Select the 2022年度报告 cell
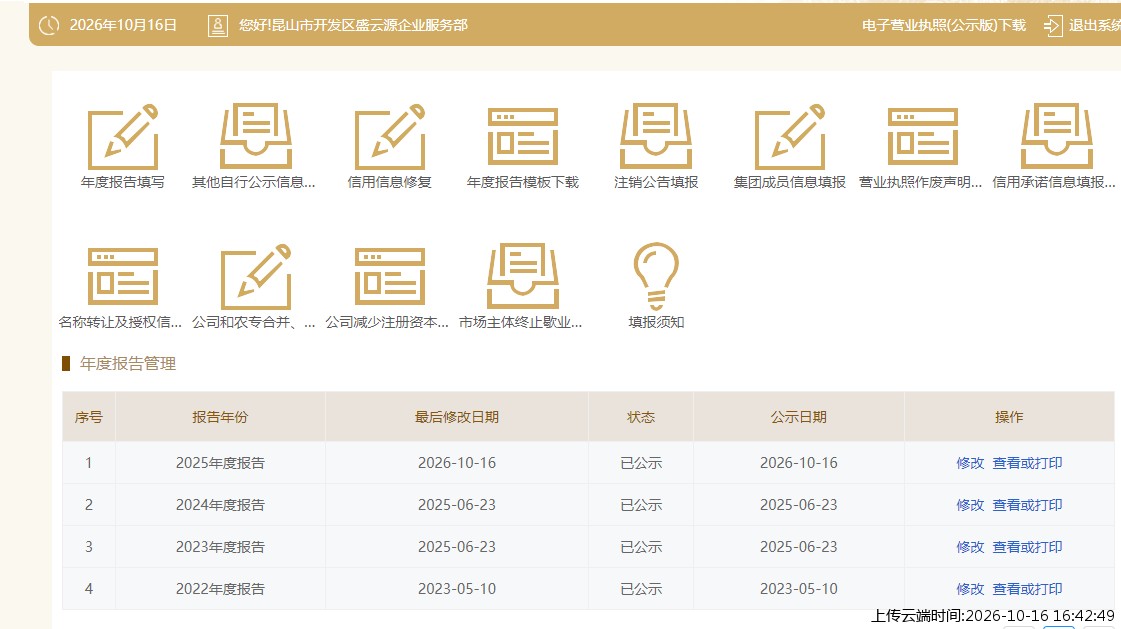Screen dimensions: 1121x629 pos(220,590)
